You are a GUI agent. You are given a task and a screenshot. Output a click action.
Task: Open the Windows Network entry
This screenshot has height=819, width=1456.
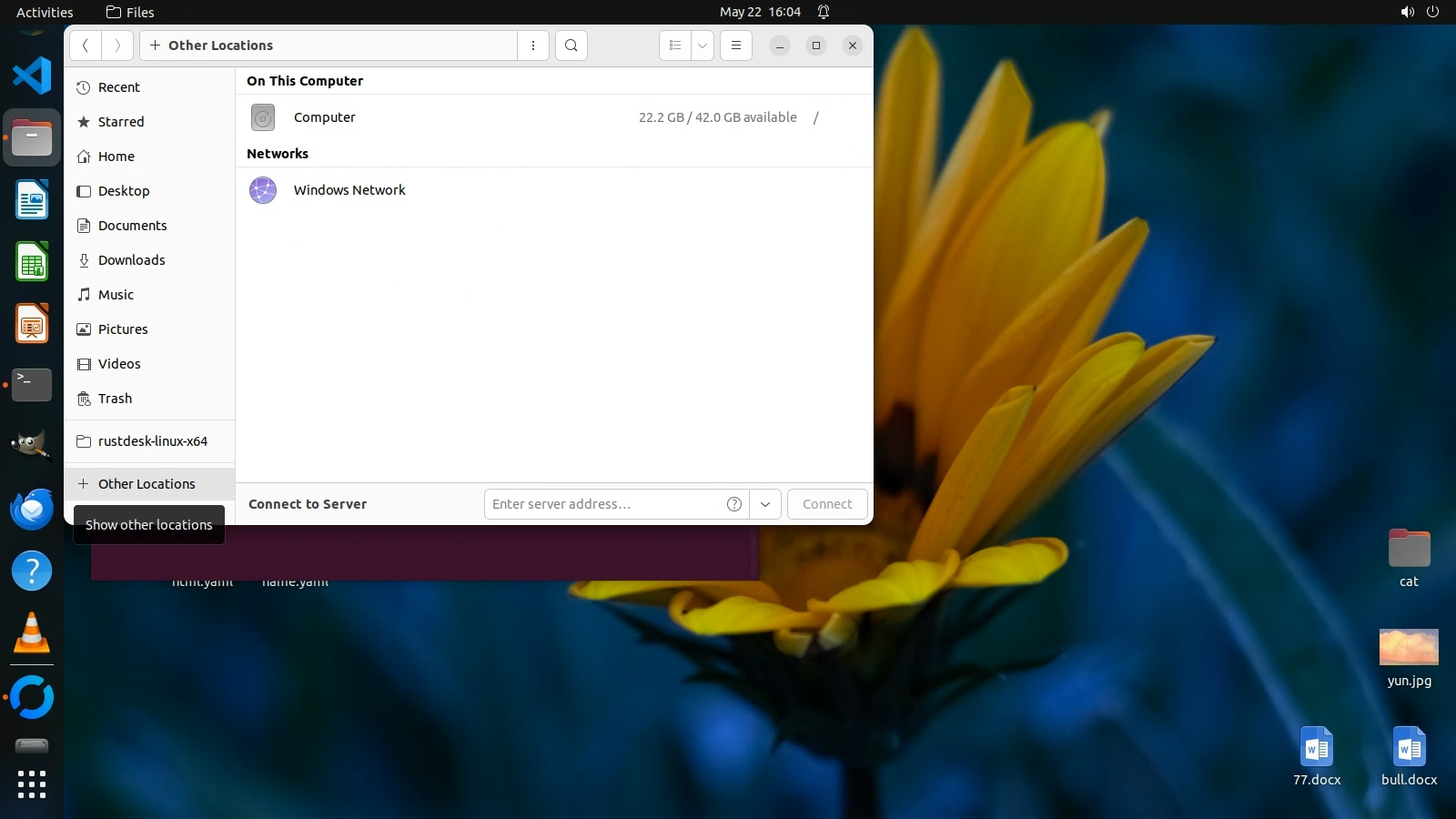click(349, 190)
